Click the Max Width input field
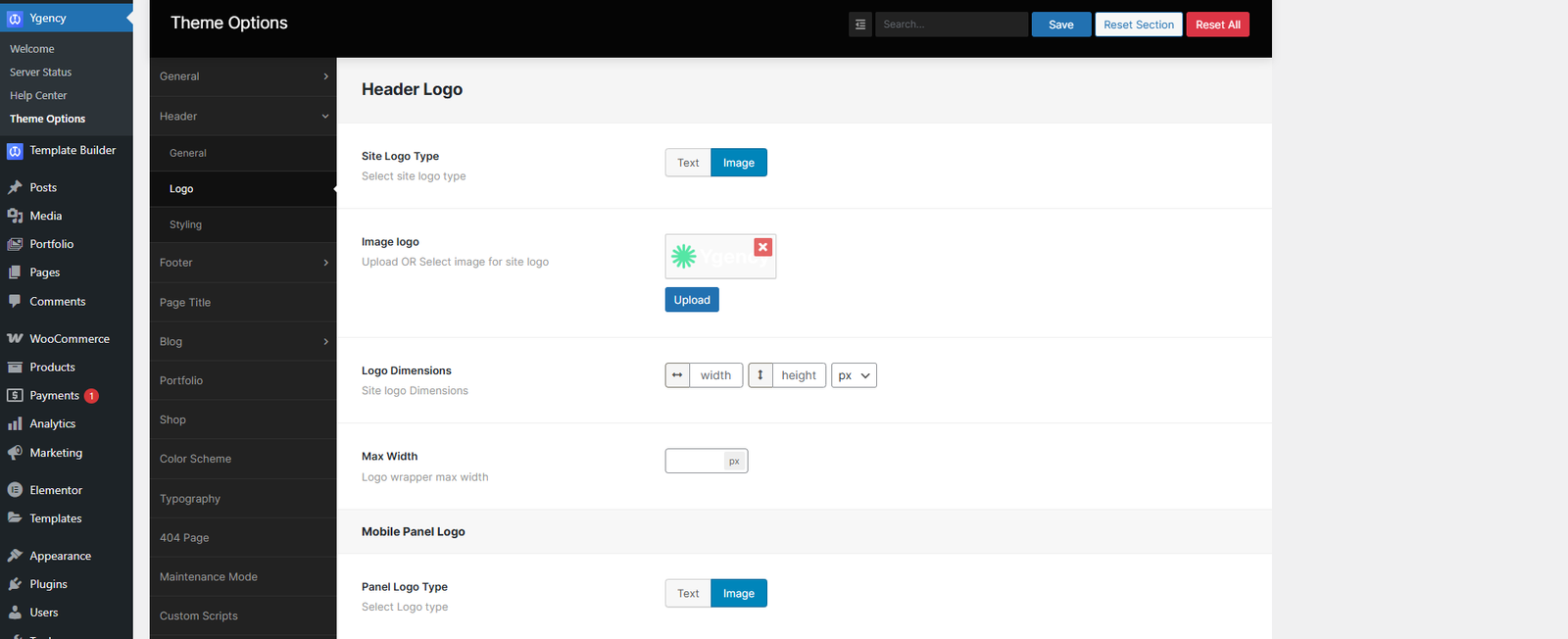This screenshot has width=1568, height=639. coord(694,461)
